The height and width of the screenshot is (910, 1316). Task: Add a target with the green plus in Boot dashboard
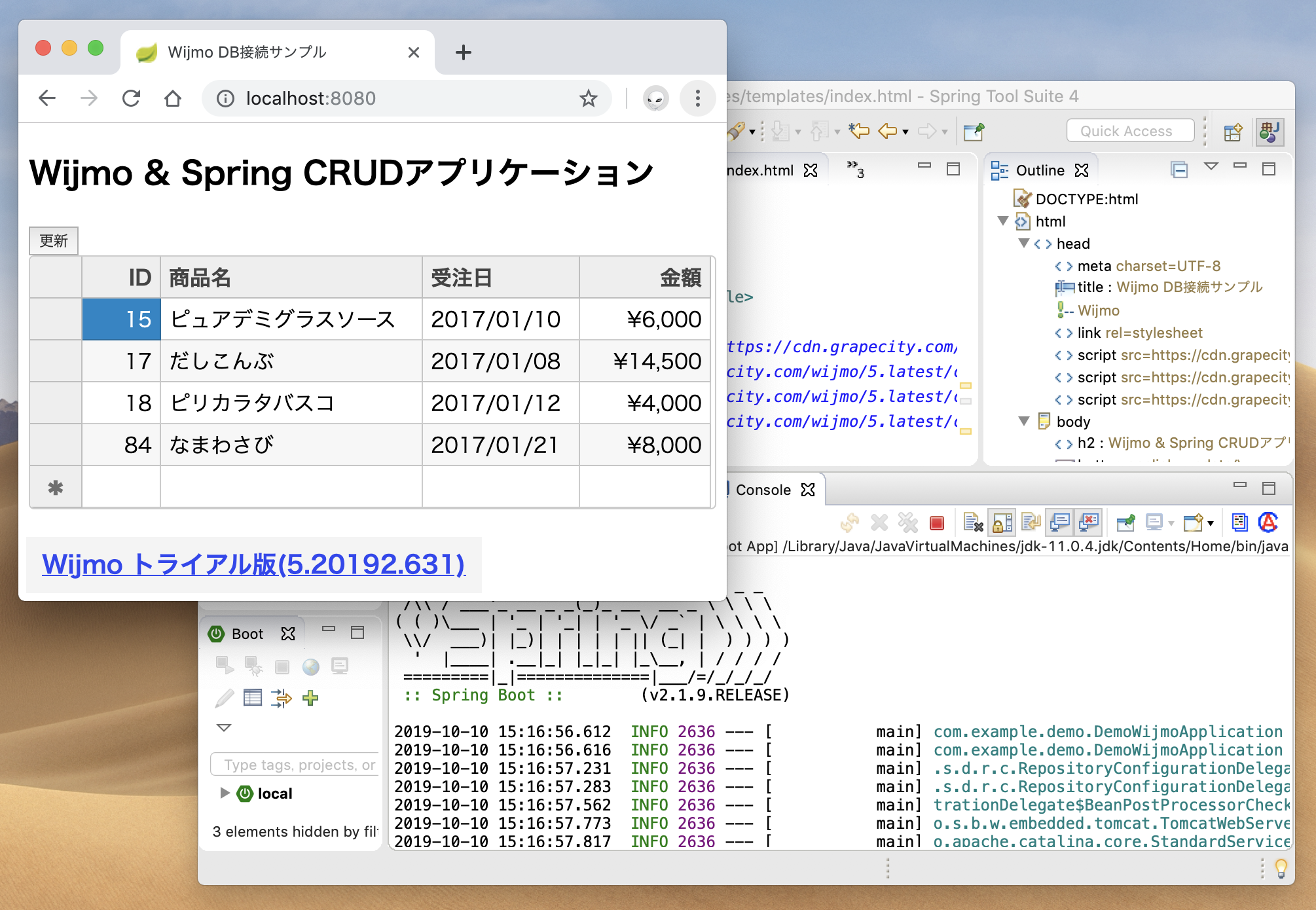(x=310, y=698)
